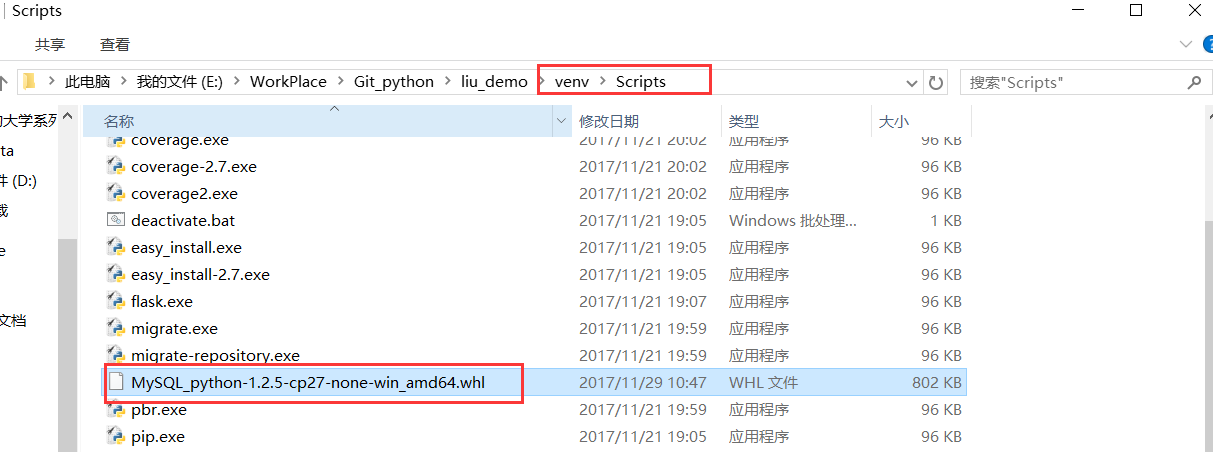Click the flask.exe Python icon
1213x452 pixels.
click(x=116, y=301)
